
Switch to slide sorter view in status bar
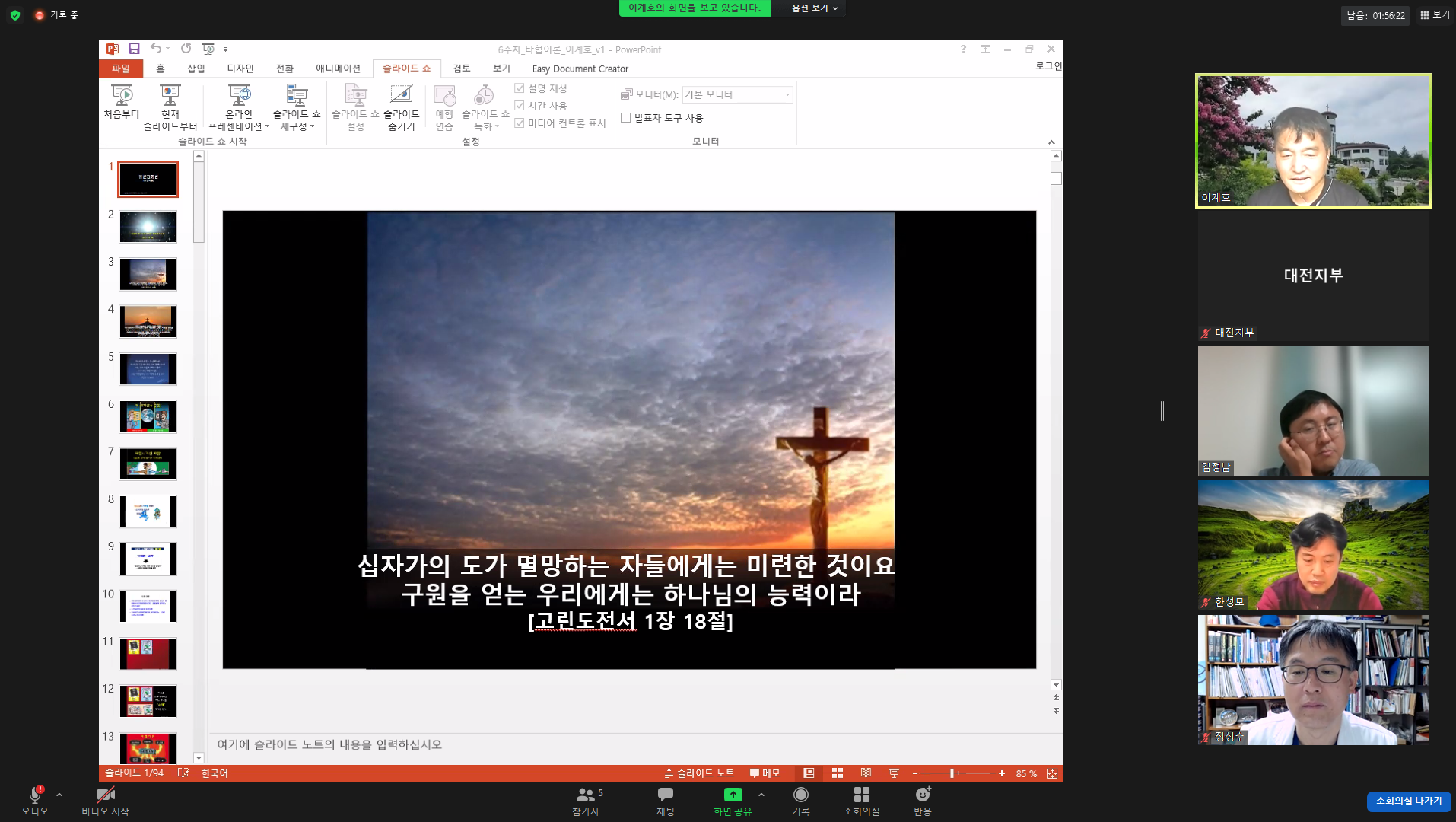click(x=838, y=773)
